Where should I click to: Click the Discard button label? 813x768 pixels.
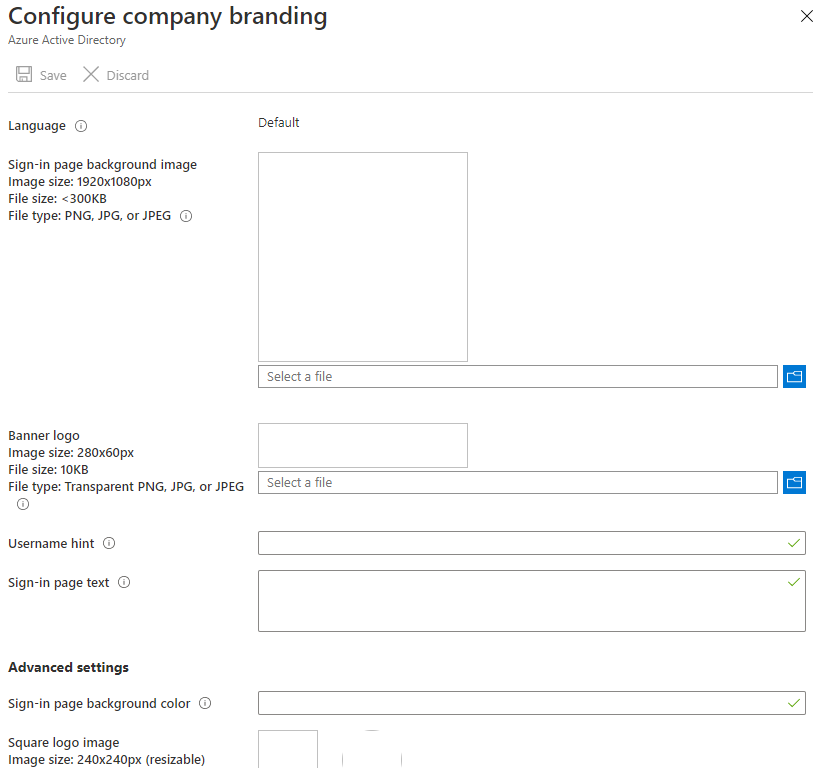tap(128, 76)
